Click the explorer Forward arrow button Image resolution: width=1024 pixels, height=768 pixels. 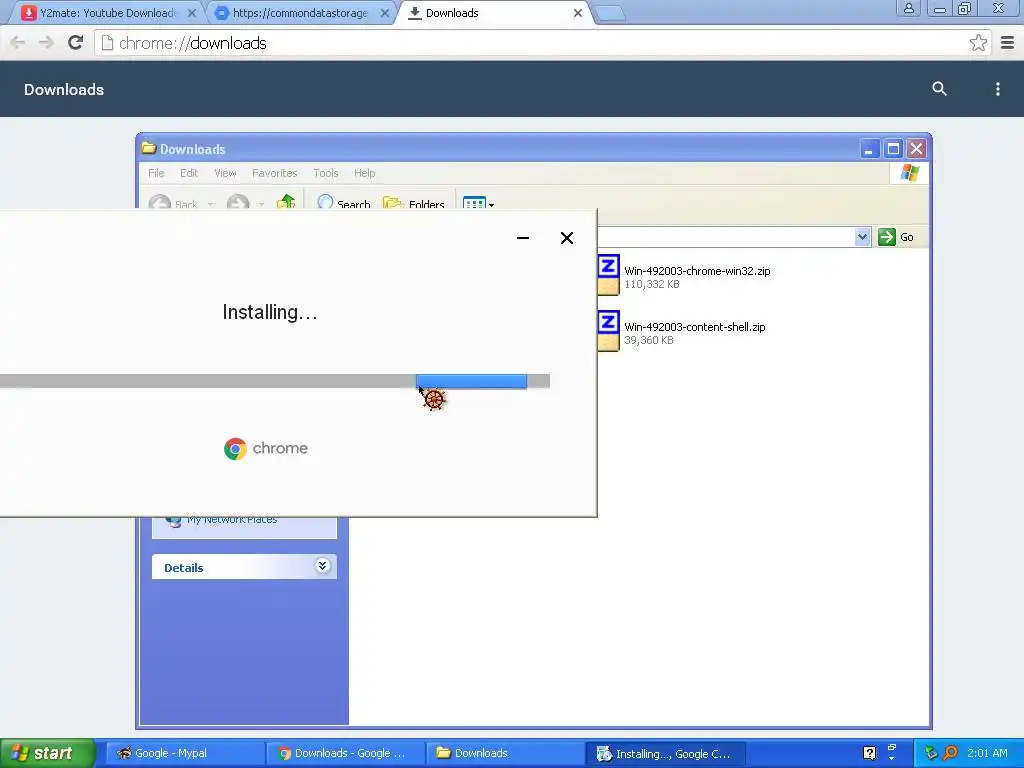(238, 203)
